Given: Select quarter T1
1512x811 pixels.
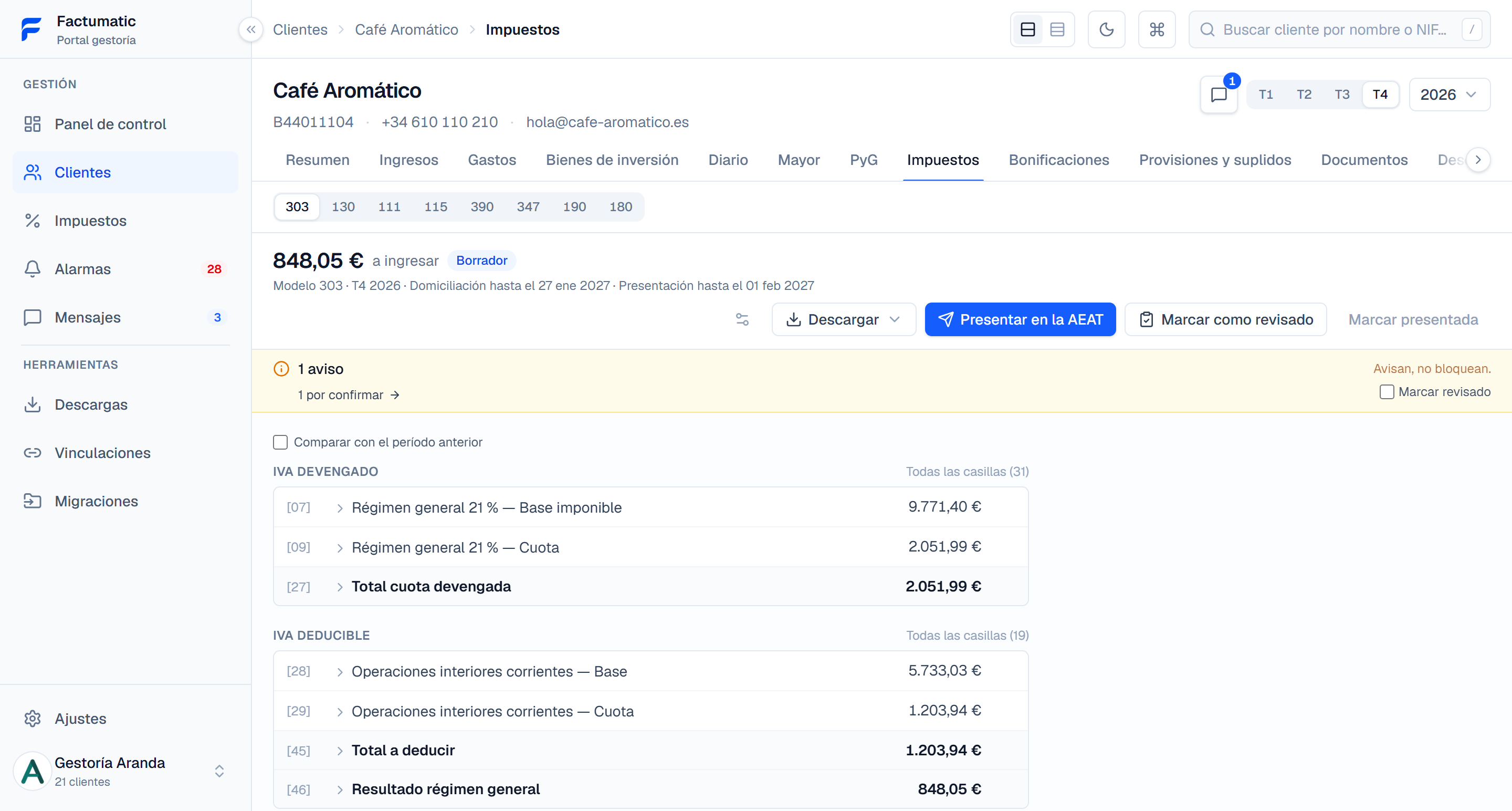Looking at the screenshot, I should (x=1265, y=95).
